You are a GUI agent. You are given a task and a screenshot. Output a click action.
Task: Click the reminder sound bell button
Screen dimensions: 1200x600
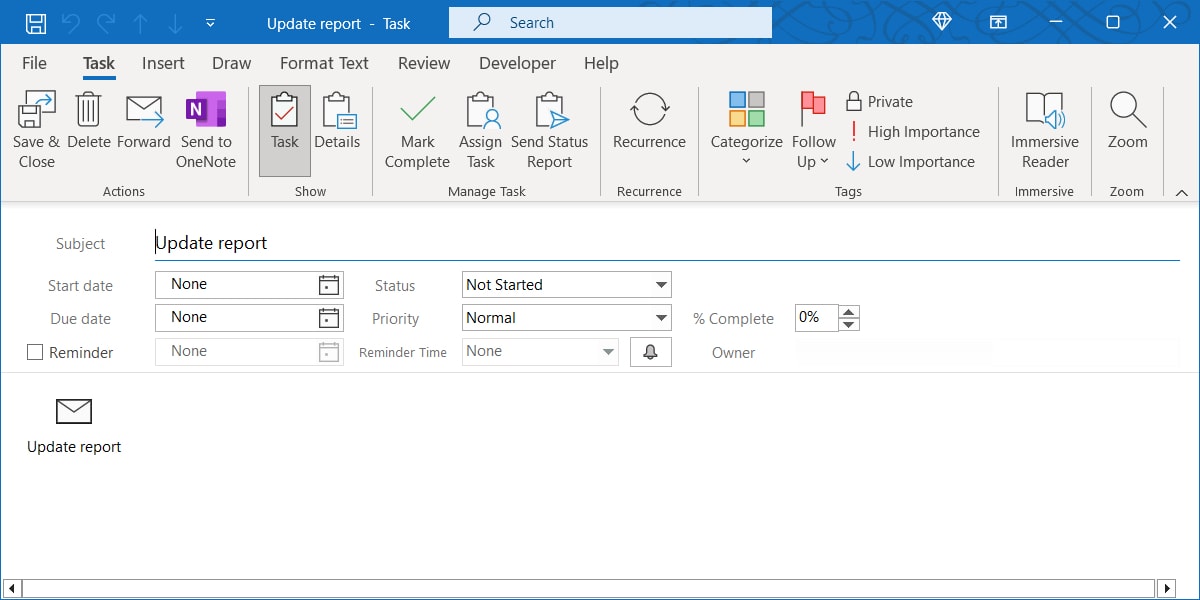click(x=651, y=352)
